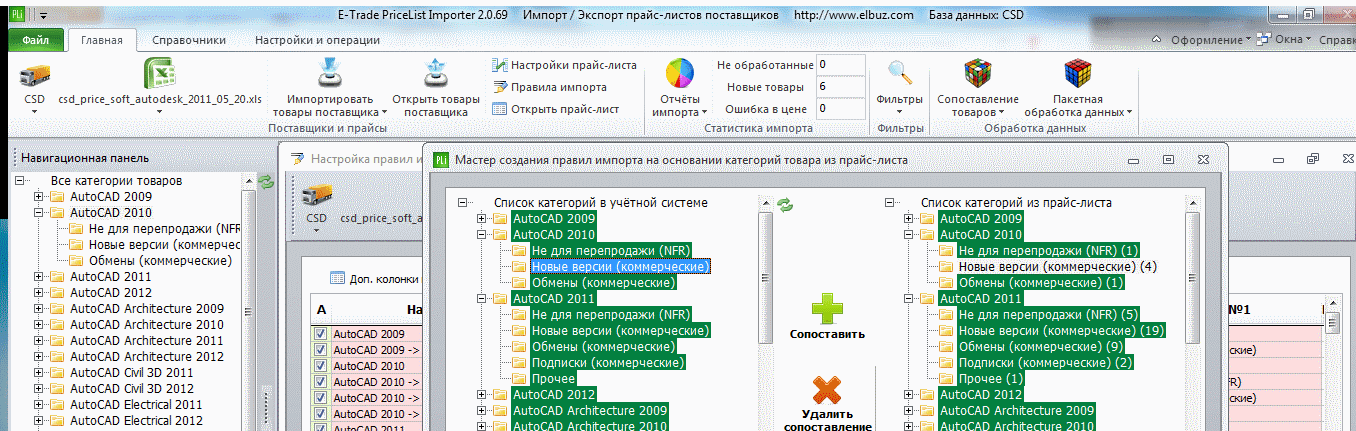
Task: Switch to Справочники ribbon tab
Action: click(189, 40)
